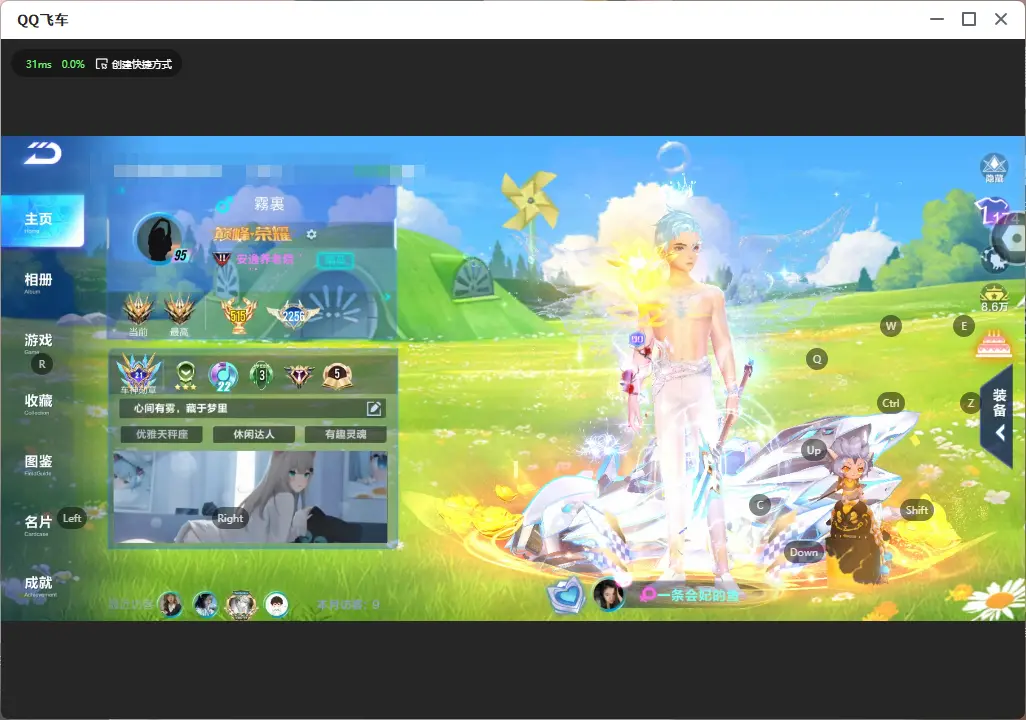Click the fourth recent visitor avatar
This screenshot has height=720, width=1026.
click(x=276, y=604)
